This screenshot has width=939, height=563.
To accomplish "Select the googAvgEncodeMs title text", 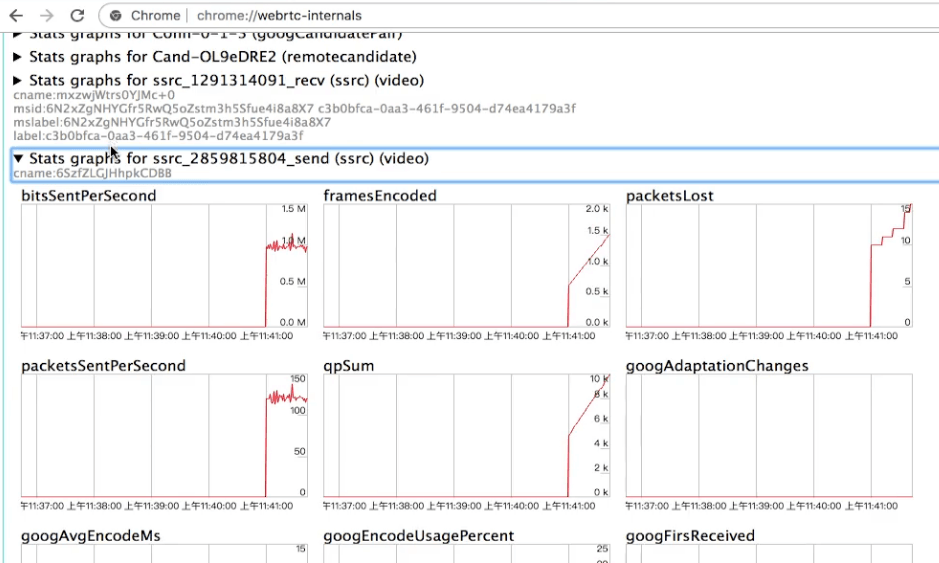I will (x=91, y=535).
